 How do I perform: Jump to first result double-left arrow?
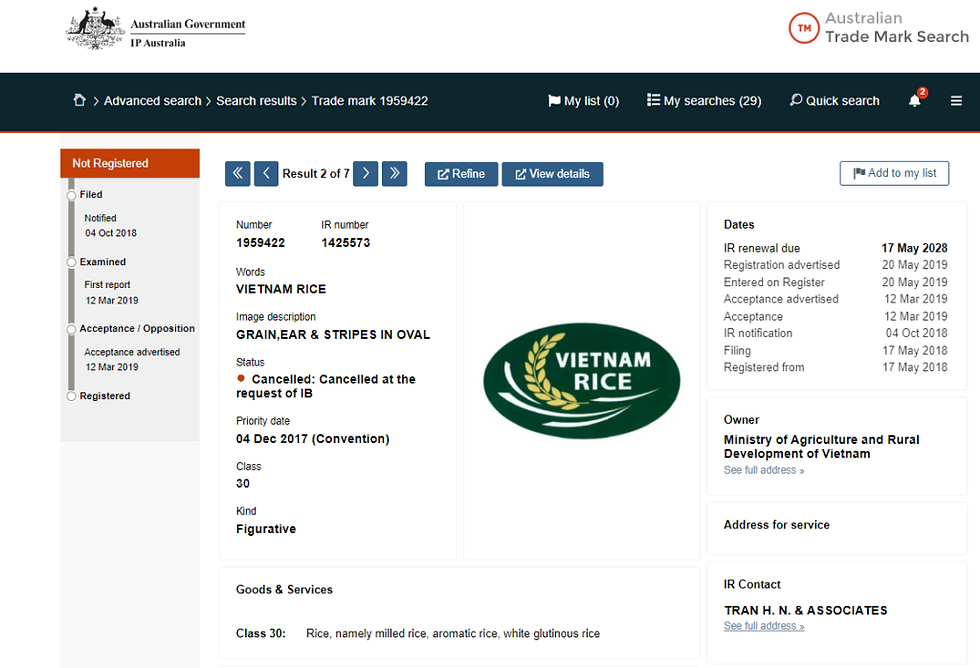click(238, 173)
